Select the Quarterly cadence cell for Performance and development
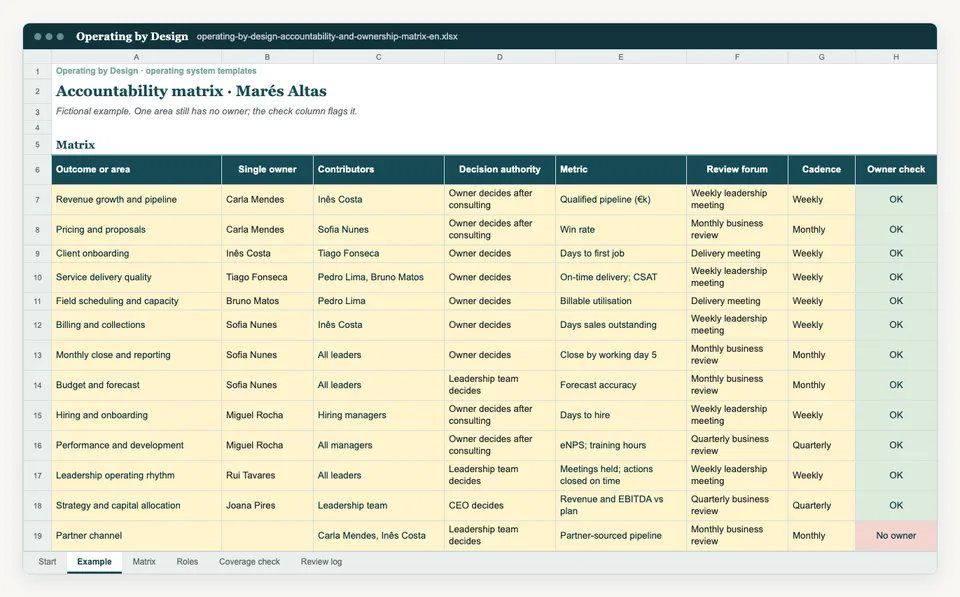 (821, 445)
